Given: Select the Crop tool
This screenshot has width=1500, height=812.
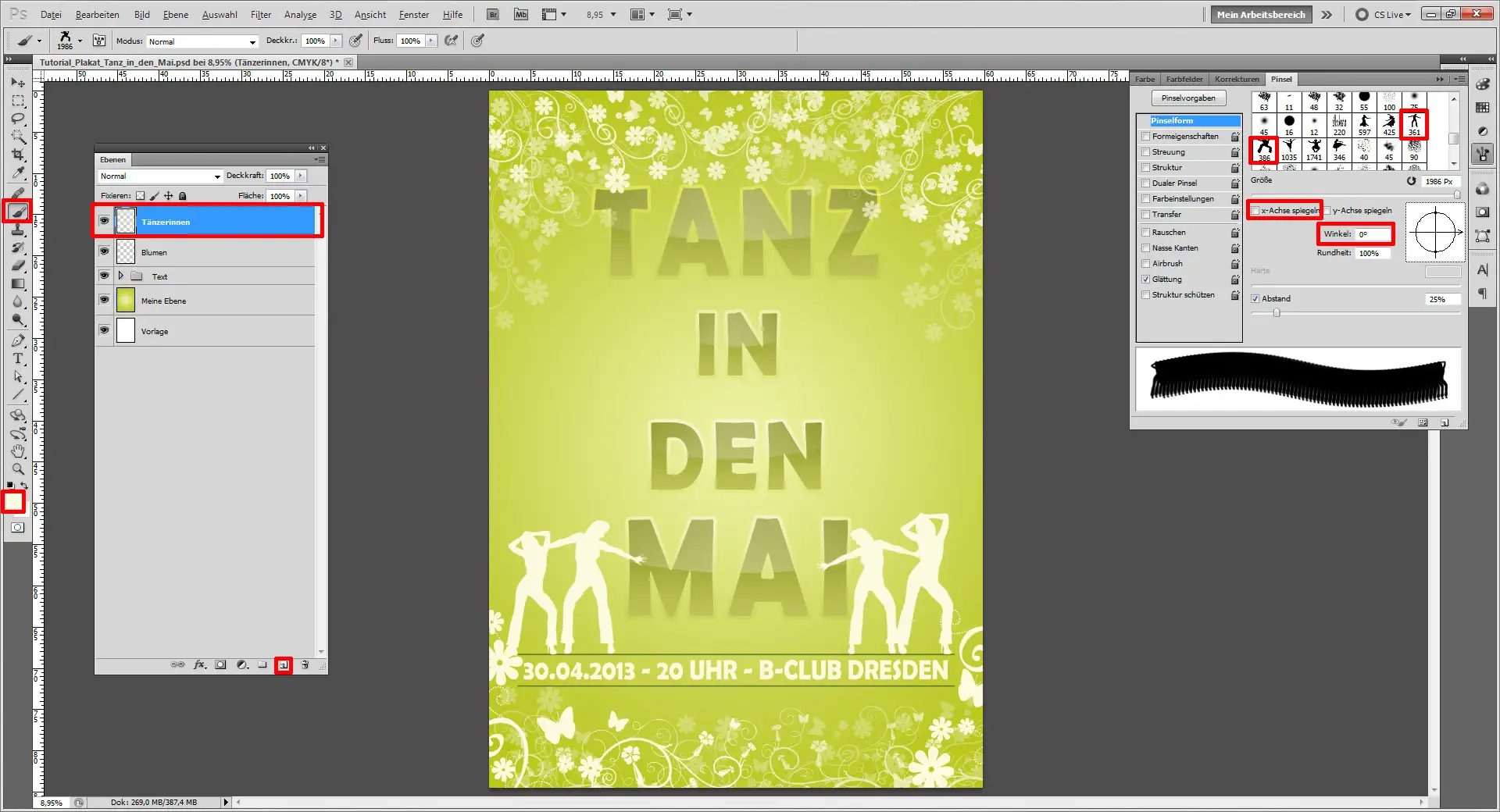Looking at the screenshot, I should (17, 154).
